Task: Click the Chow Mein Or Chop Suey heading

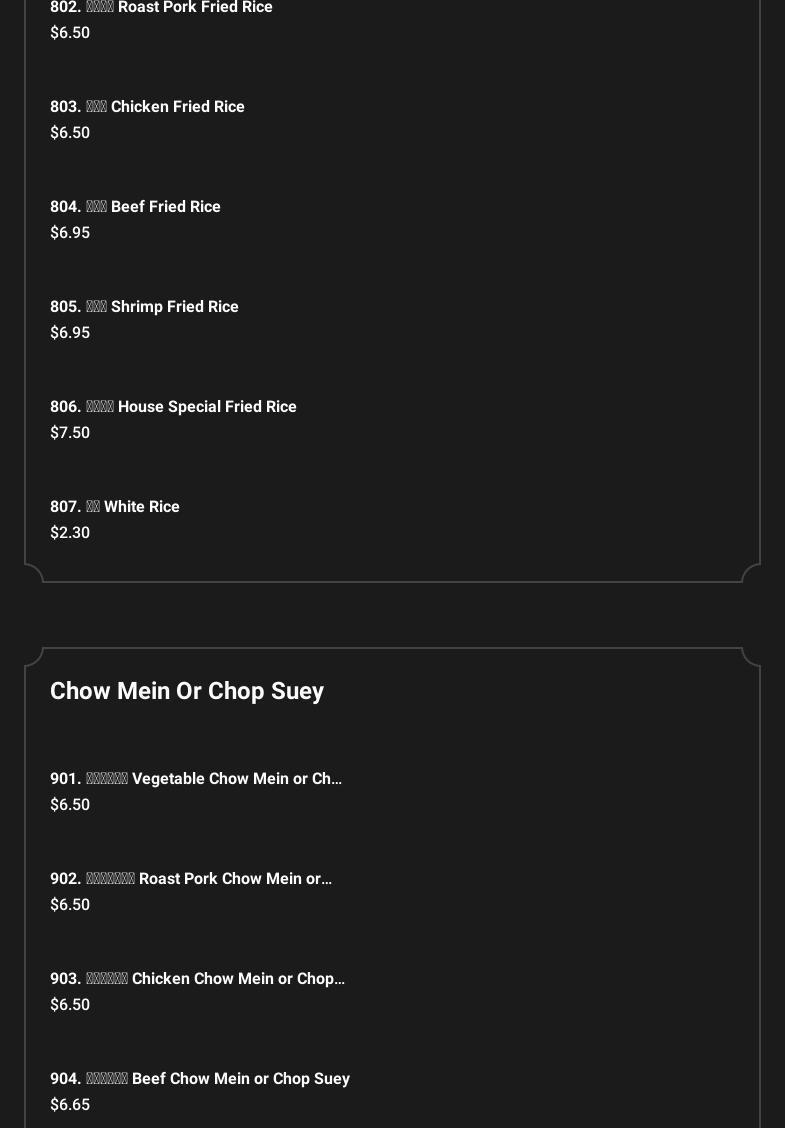Action: (x=187, y=691)
